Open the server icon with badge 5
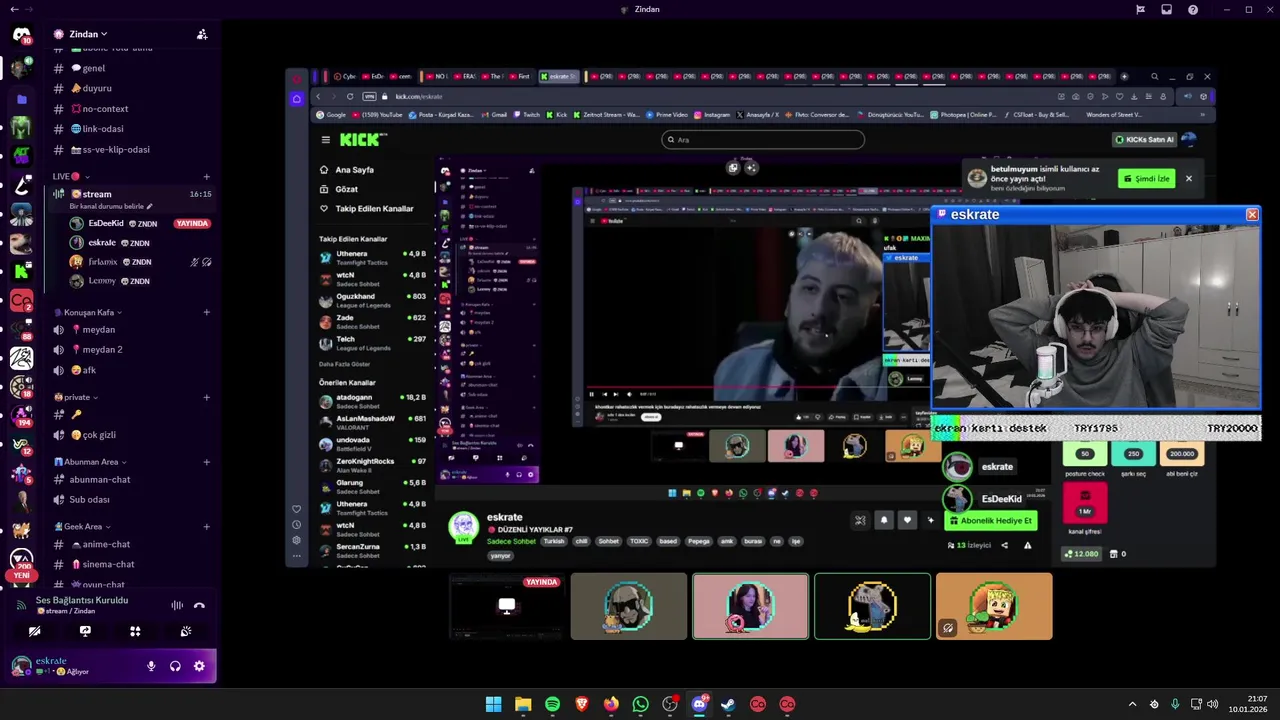Image resolution: width=1280 pixels, height=720 pixels. [21, 474]
